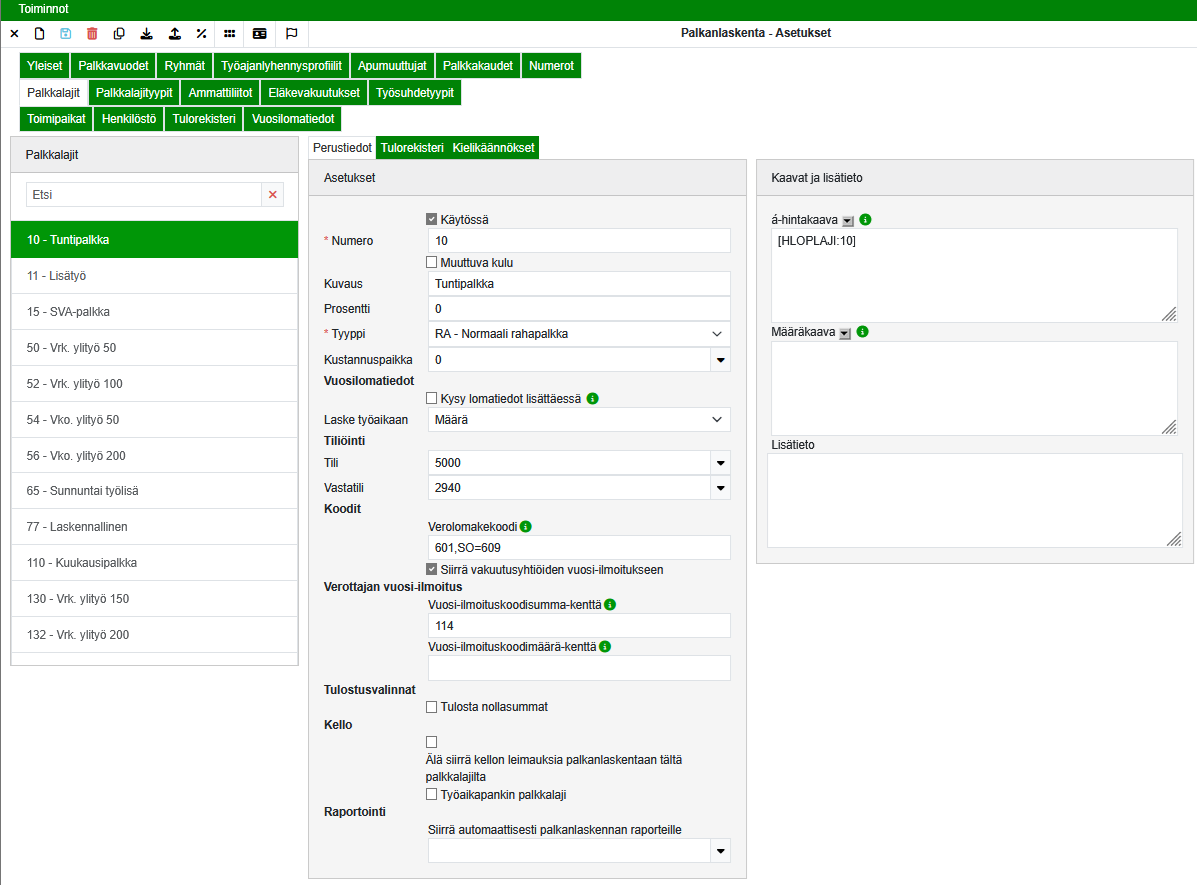Click the percent icon in toolbar

pos(201,33)
